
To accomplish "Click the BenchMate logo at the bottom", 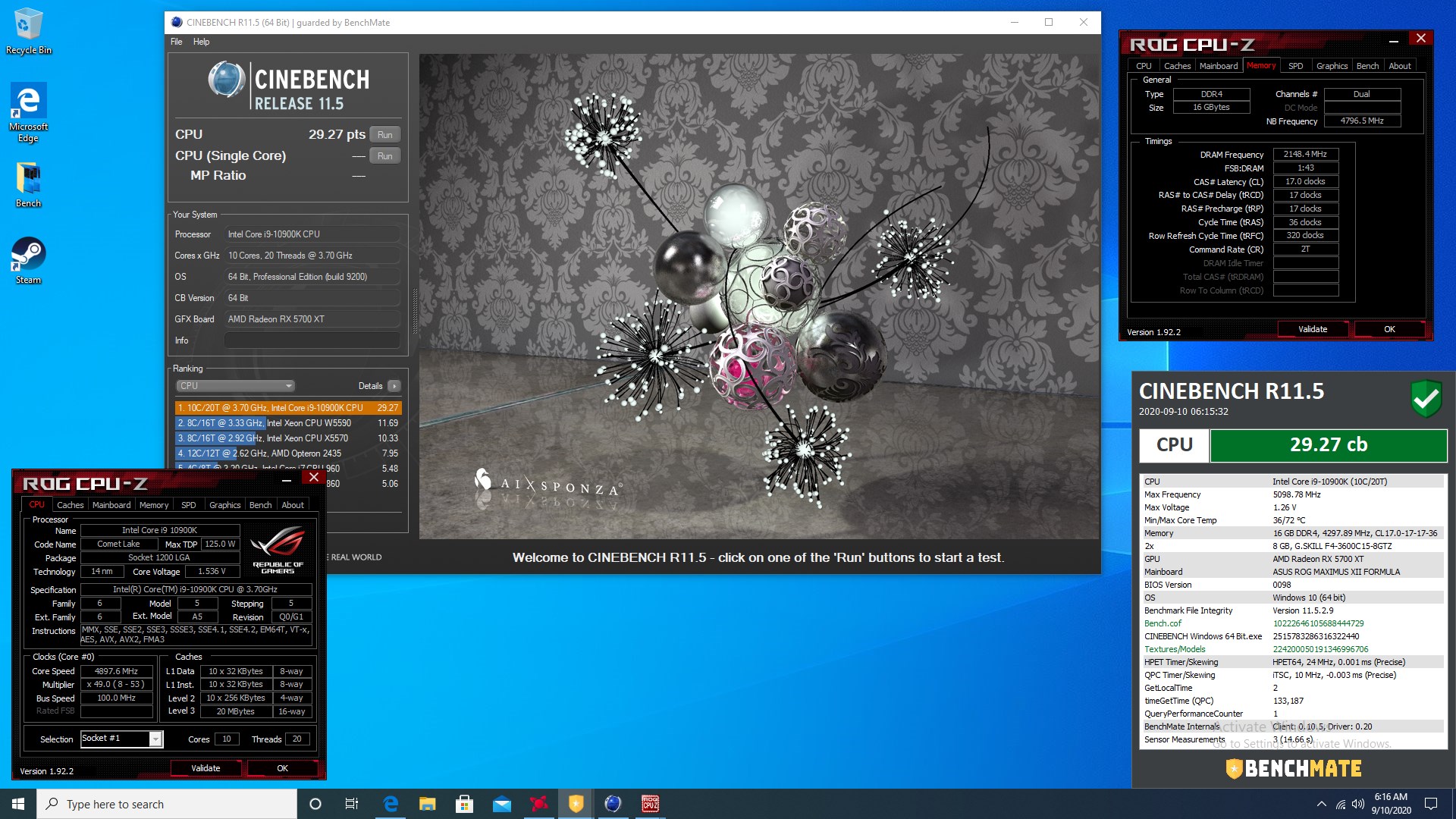I will tap(1294, 768).
